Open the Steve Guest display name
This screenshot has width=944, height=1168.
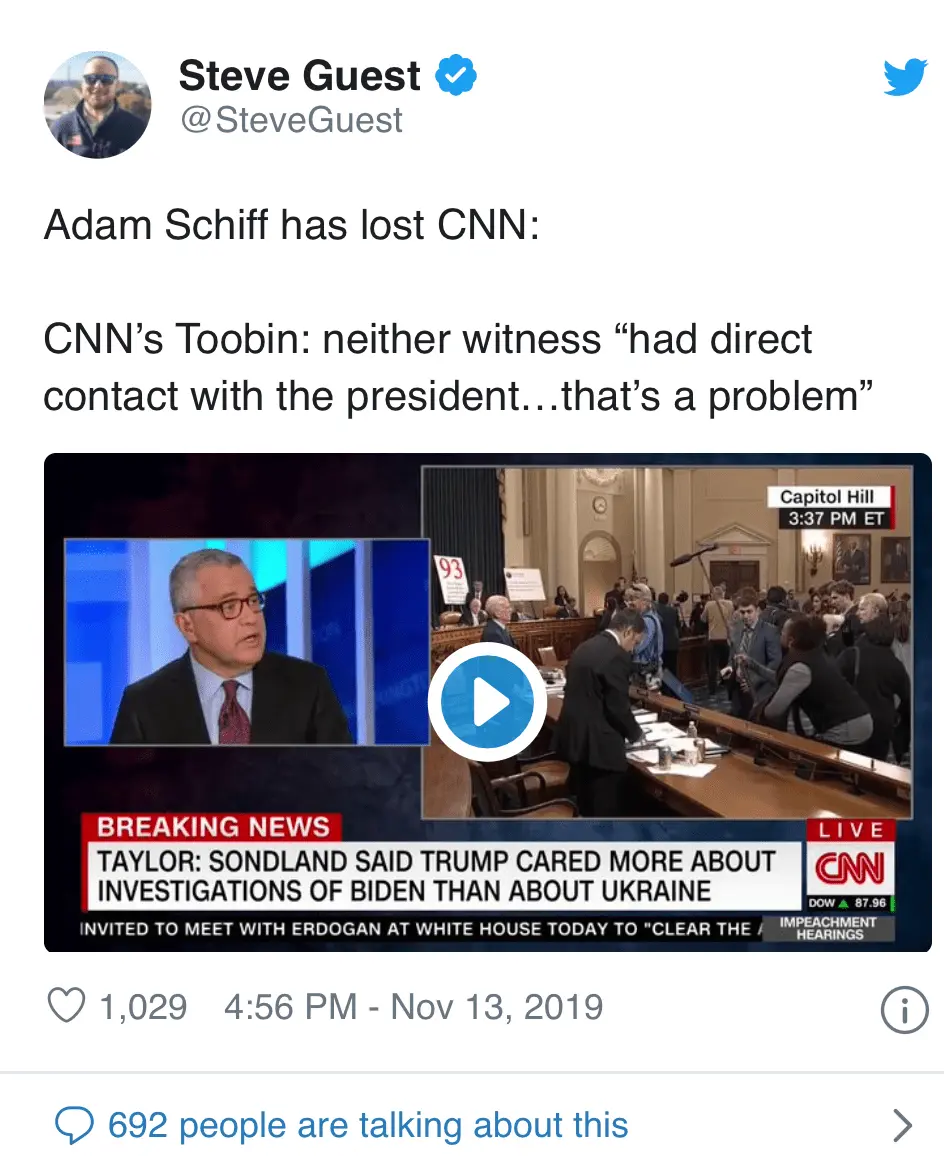(x=299, y=76)
